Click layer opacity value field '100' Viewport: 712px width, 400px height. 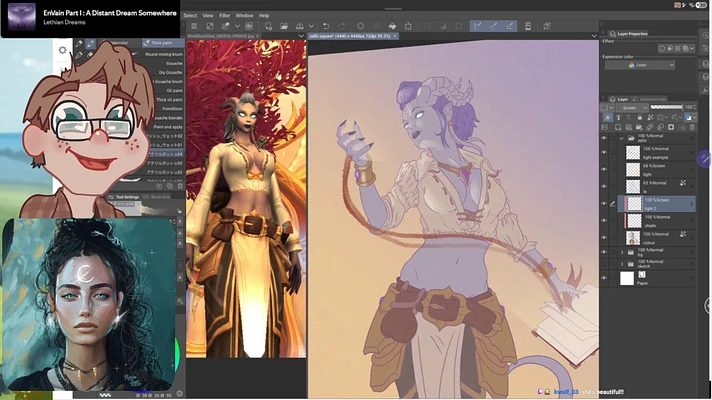click(690, 107)
